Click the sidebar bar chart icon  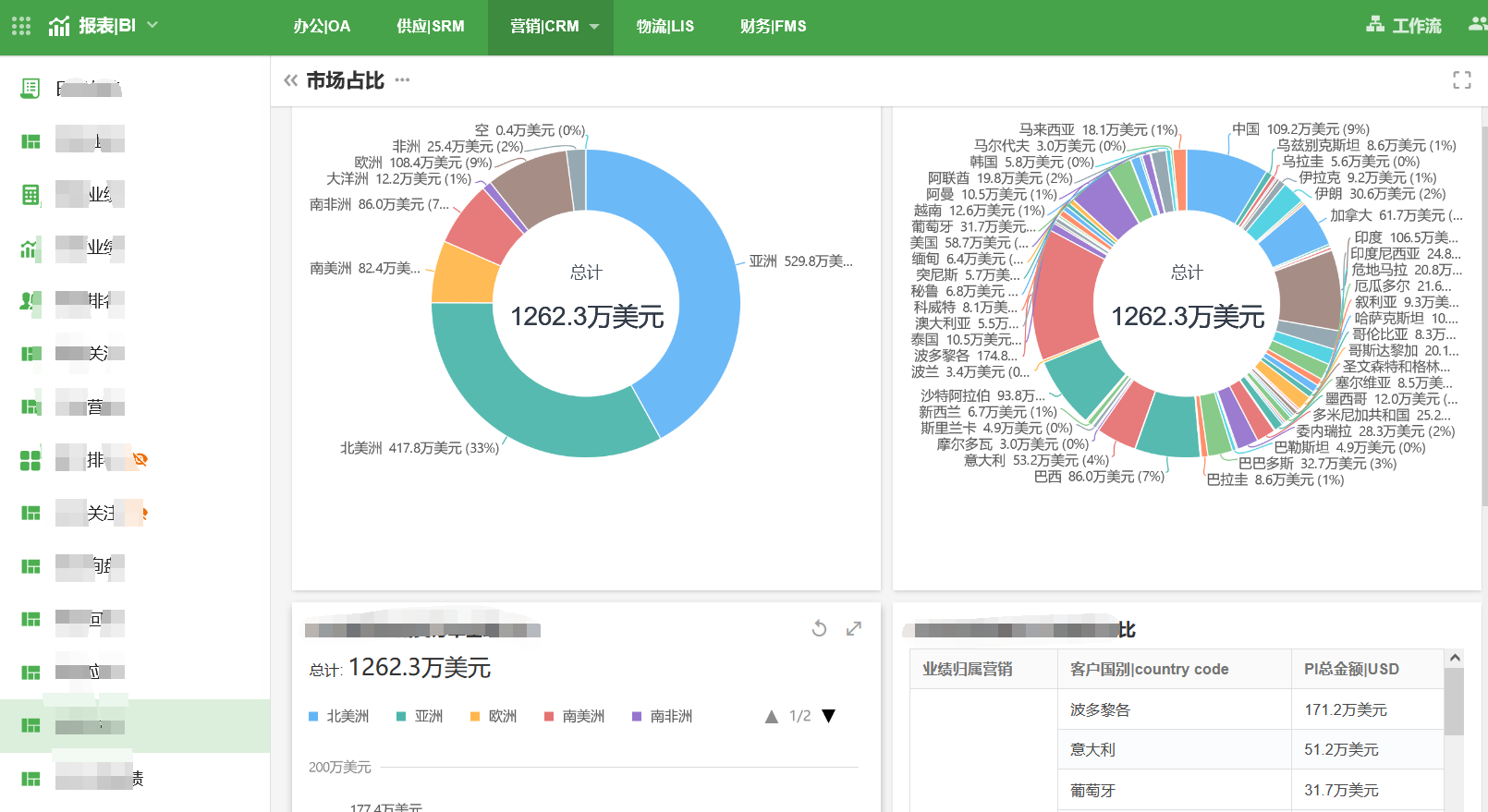pos(30,248)
